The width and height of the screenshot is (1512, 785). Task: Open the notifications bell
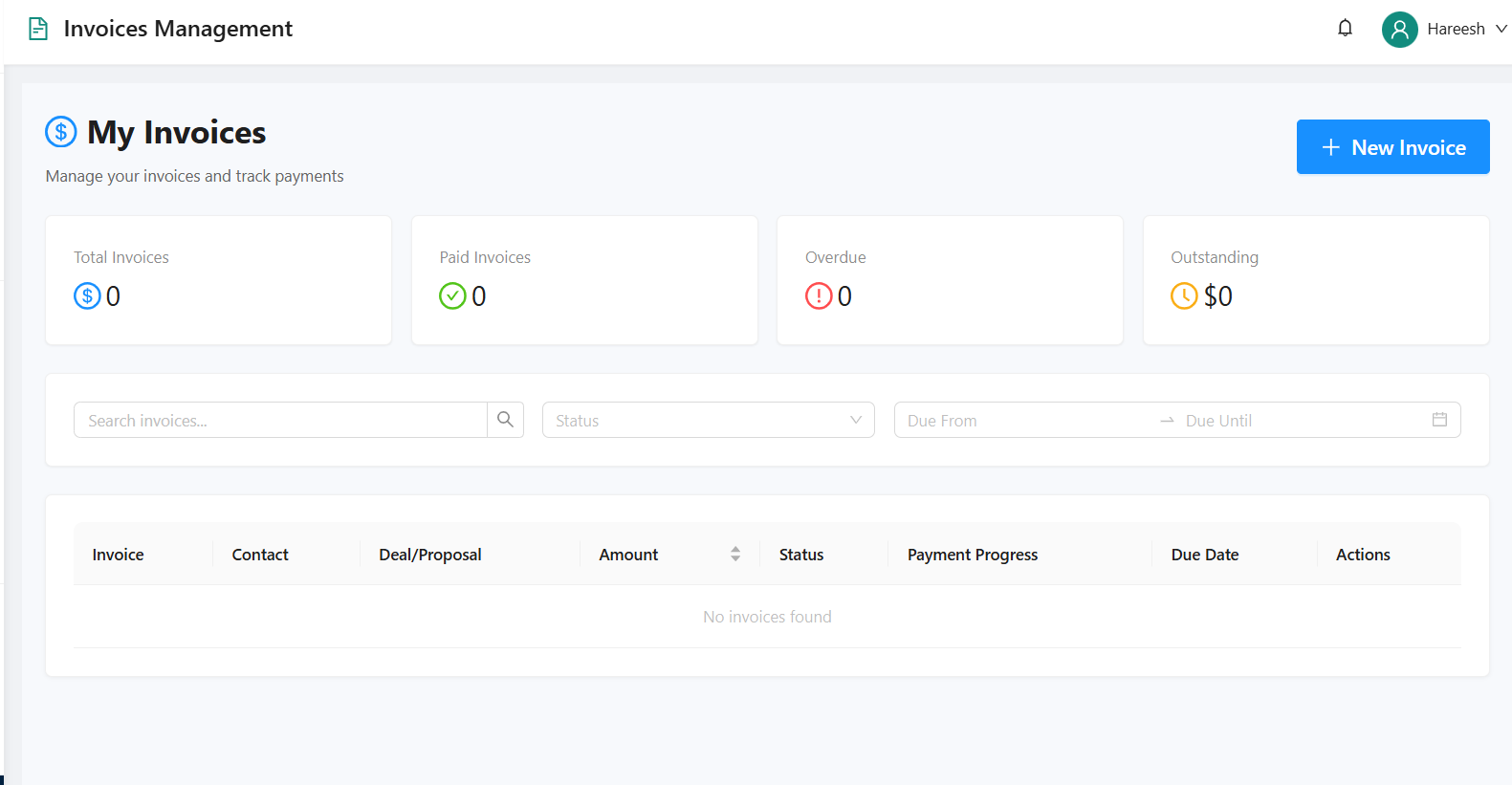coord(1345,29)
